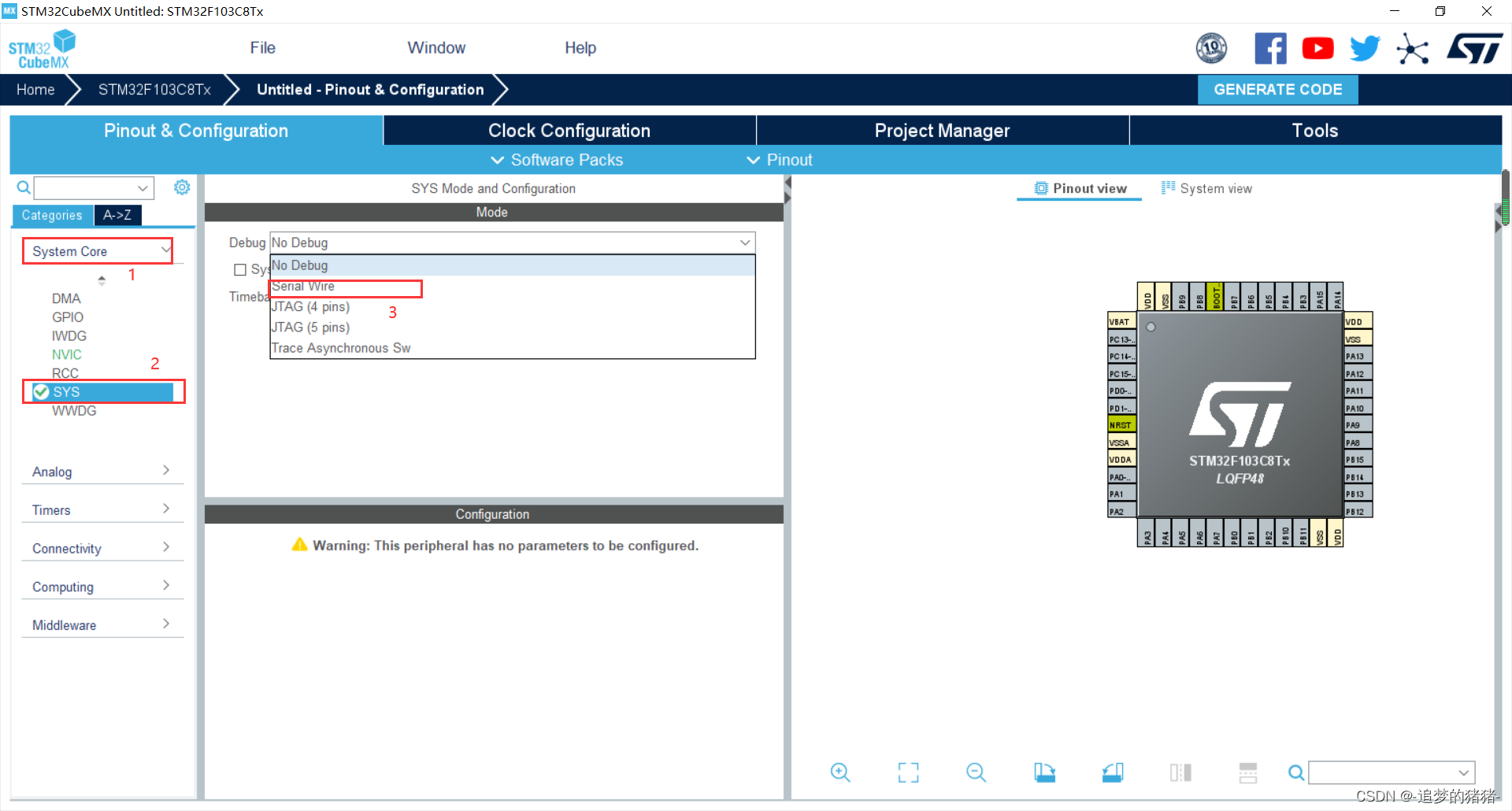Open the Twitter bird icon link

tap(1365, 48)
